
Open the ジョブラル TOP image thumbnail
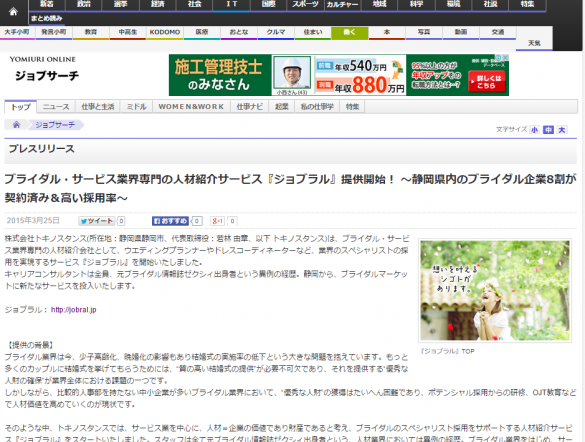point(495,291)
